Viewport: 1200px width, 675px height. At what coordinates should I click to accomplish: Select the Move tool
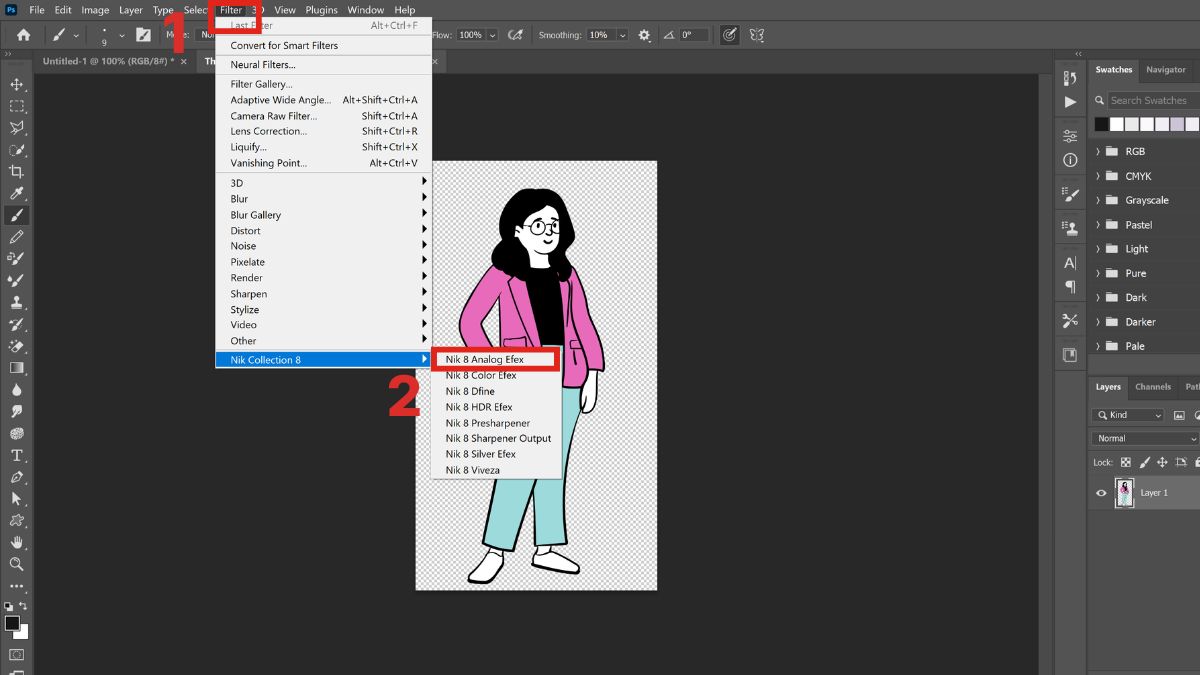pos(16,84)
